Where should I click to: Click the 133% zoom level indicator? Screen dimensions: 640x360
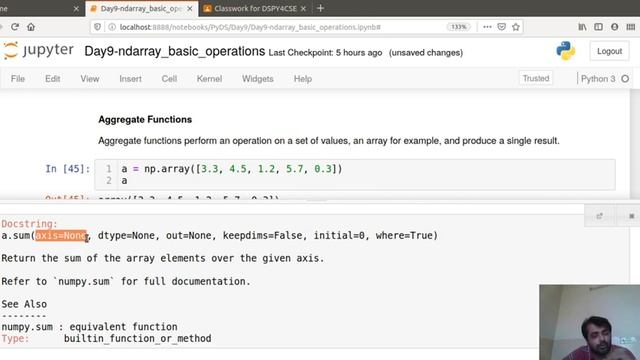[459, 27]
